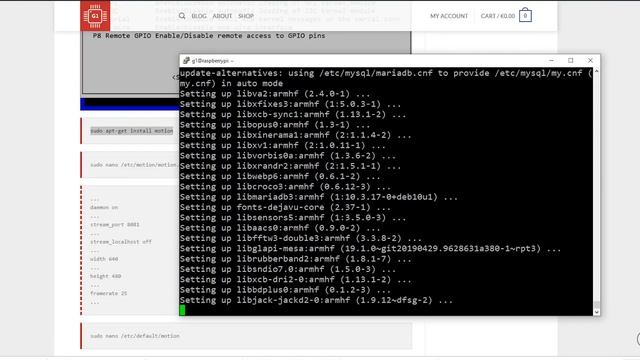Click the fonts-dejavu-core terminal line
Image resolution: width=640 pixels, height=360 pixels.
click(285, 207)
